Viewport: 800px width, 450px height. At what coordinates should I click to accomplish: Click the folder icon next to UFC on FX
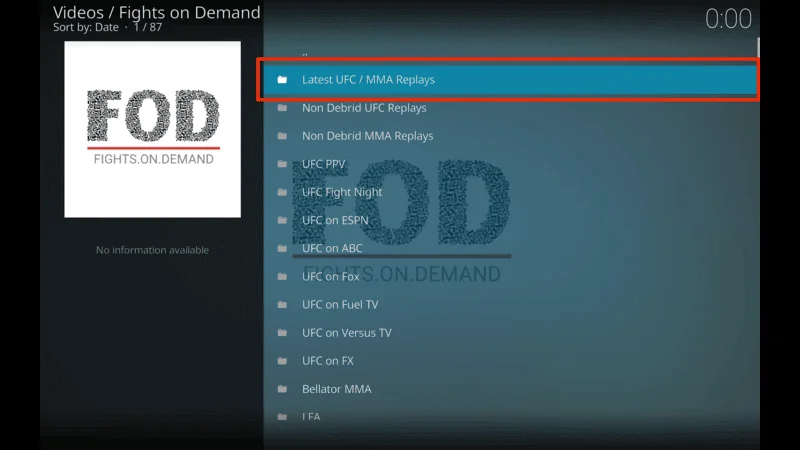point(282,361)
